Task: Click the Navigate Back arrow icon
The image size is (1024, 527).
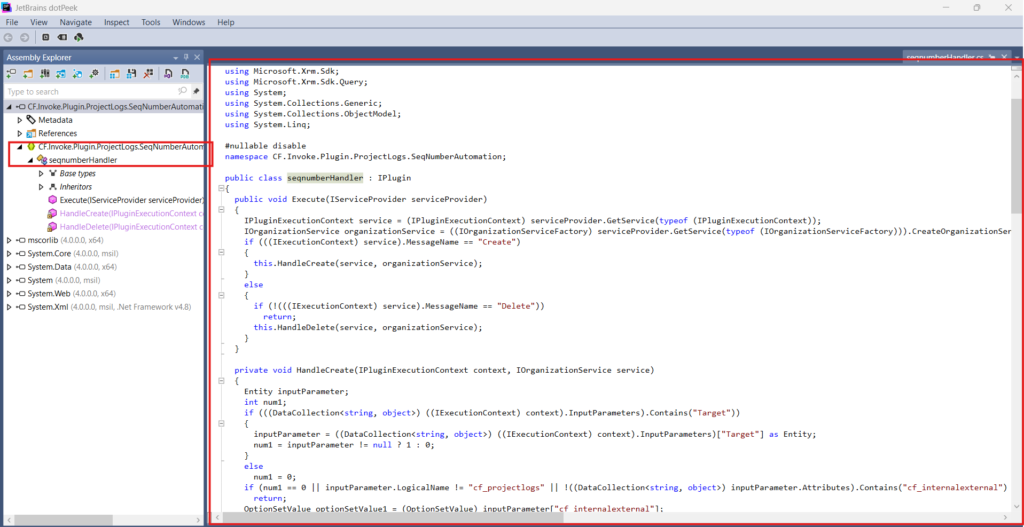Action: (9, 38)
